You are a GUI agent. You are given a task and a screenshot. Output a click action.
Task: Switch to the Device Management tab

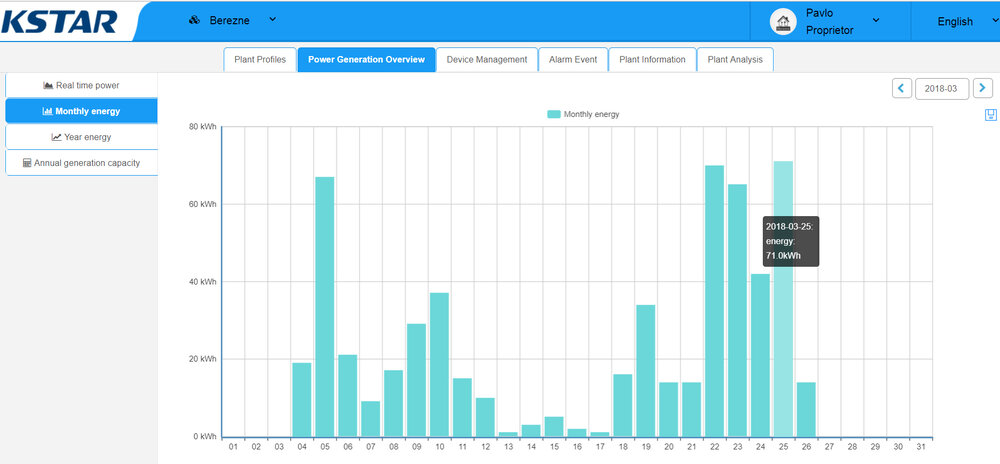click(x=487, y=60)
